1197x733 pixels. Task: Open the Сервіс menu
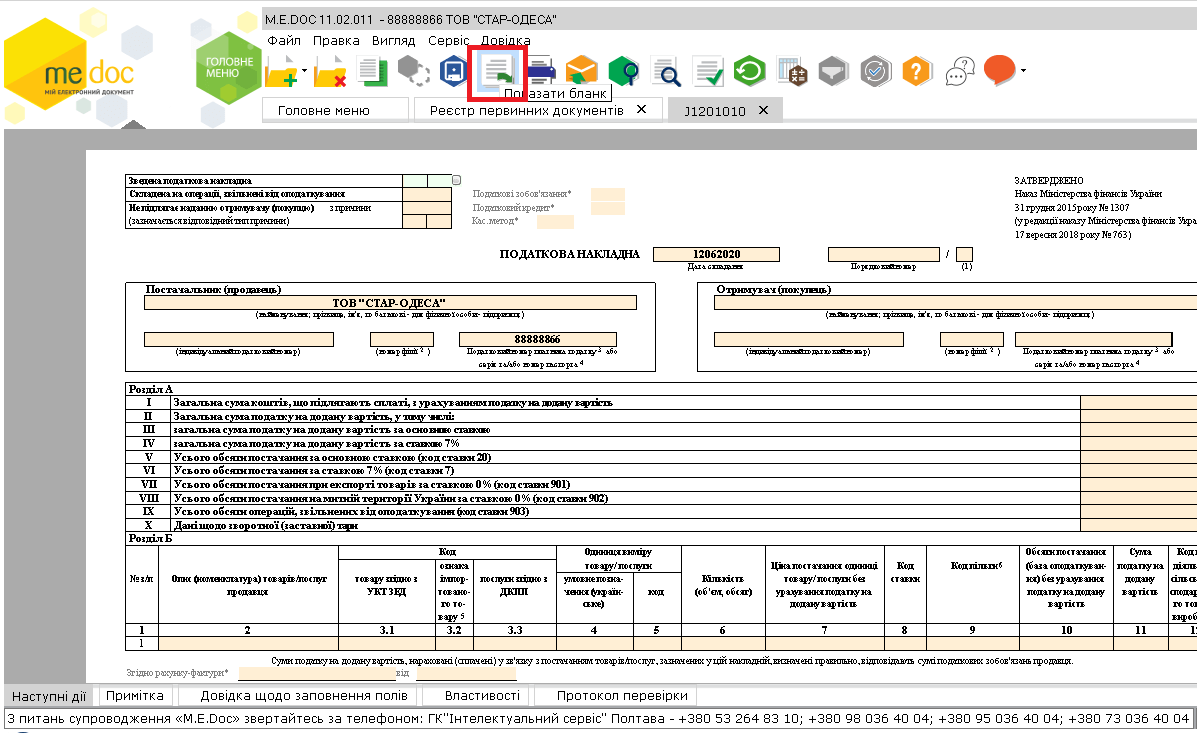point(448,40)
